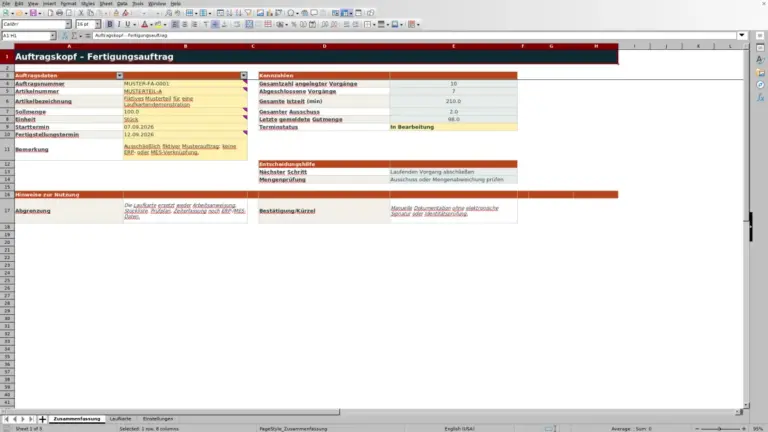Open the Auftragsdaten filter dropdown in column A
Viewport: 768px width, 432px height.
click(x=120, y=75)
